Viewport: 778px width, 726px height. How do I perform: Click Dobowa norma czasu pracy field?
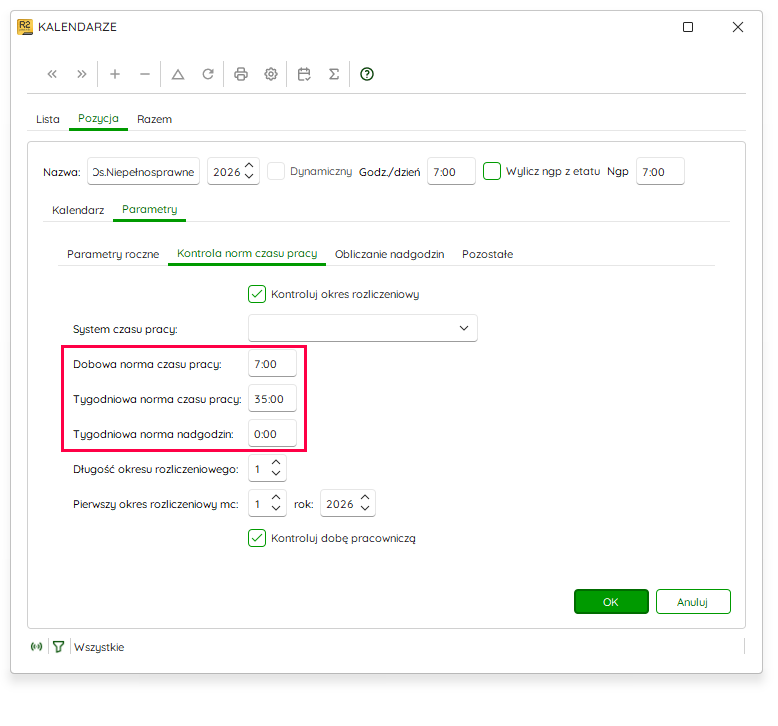click(x=272, y=363)
